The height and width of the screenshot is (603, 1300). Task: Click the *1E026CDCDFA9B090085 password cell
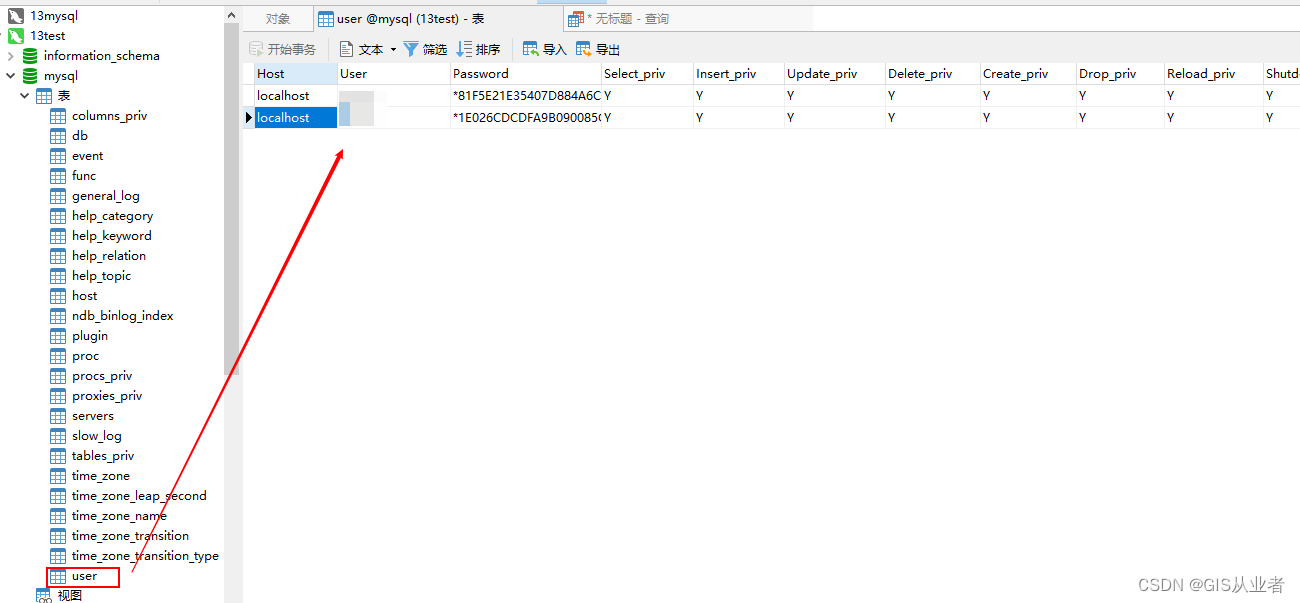526,117
